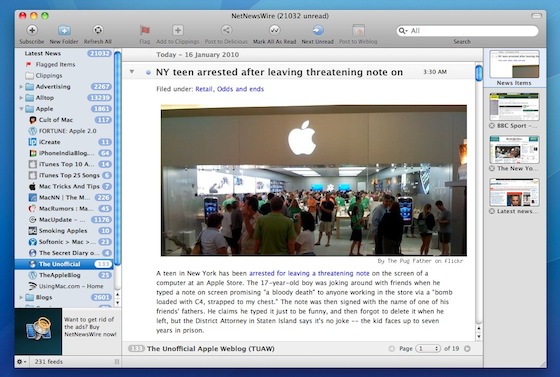Open the Page number dropdown
The height and width of the screenshot is (377, 560).
coord(428,348)
